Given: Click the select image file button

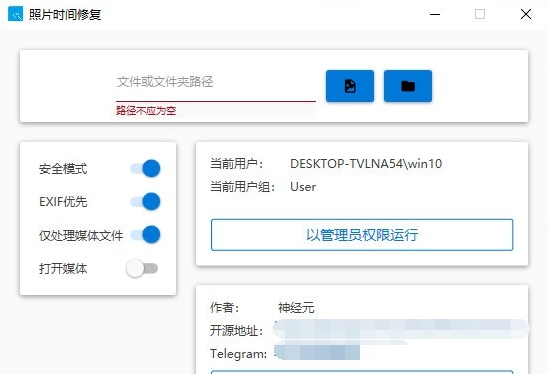Looking at the screenshot, I should (350, 86).
